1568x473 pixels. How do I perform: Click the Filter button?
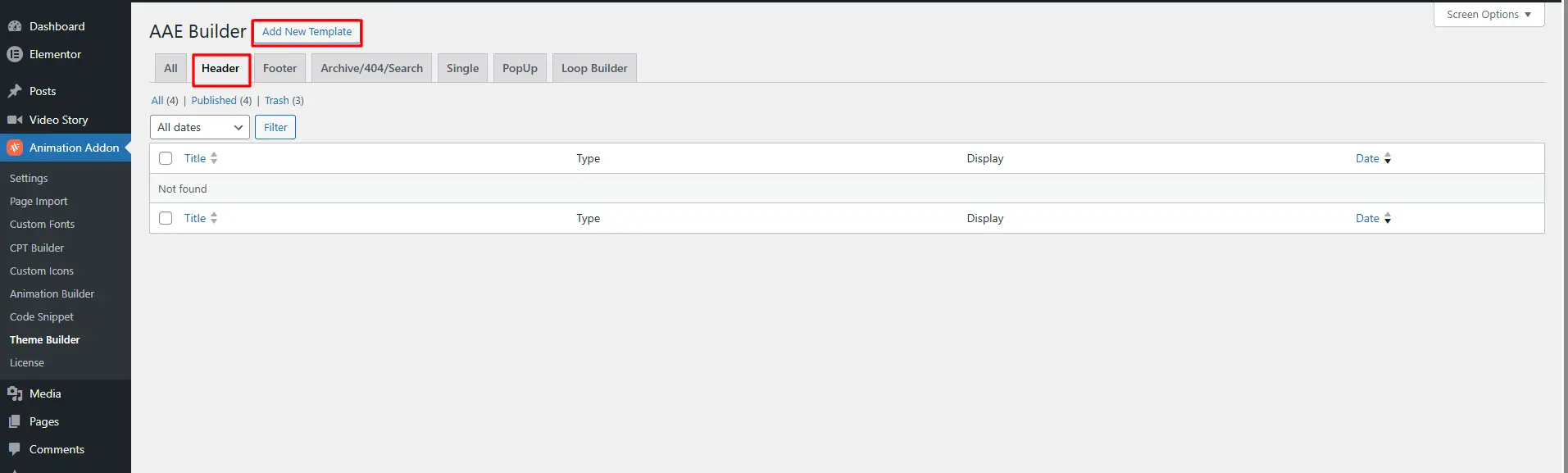(x=275, y=127)
